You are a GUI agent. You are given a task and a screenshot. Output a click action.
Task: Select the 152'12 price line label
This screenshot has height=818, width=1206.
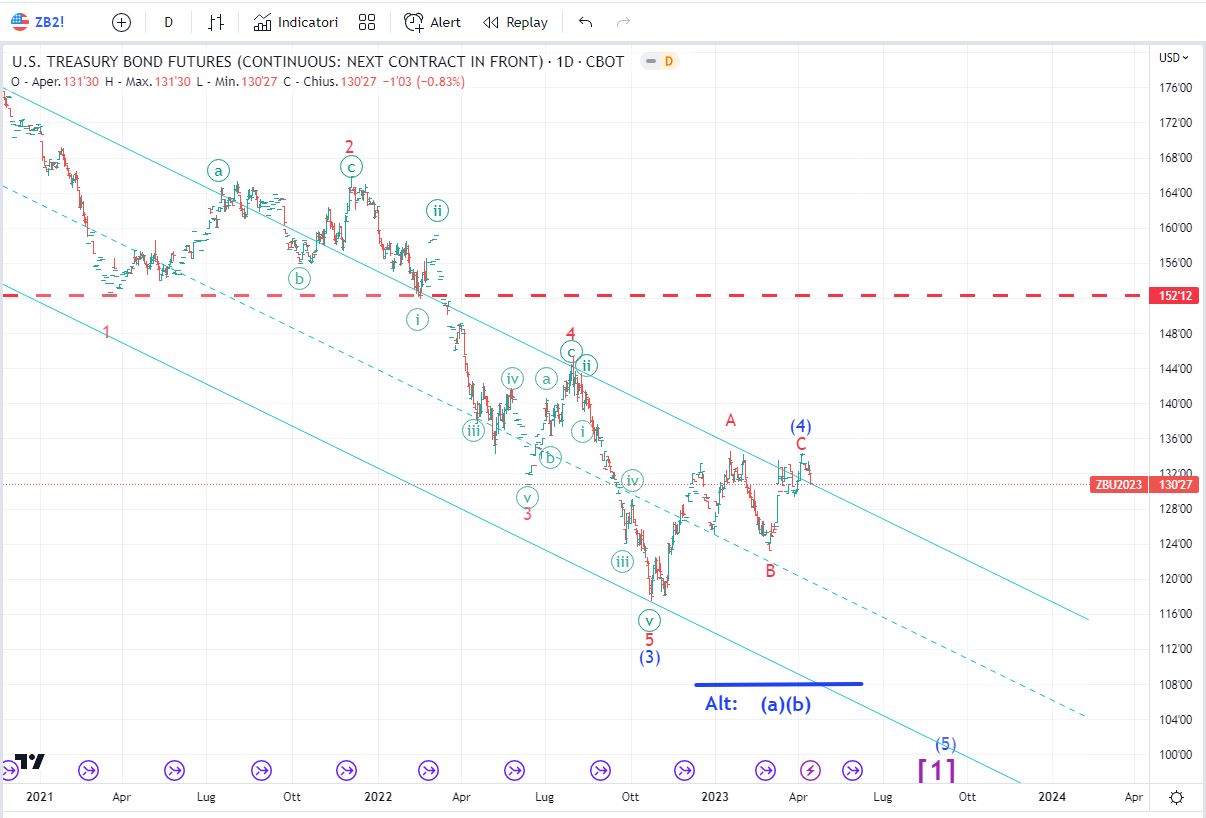(x=1175, y=296)
